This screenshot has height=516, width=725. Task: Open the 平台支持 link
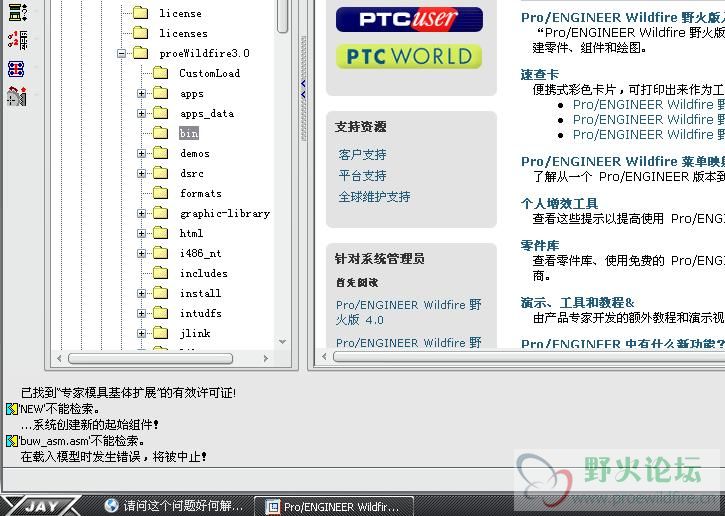362,176
